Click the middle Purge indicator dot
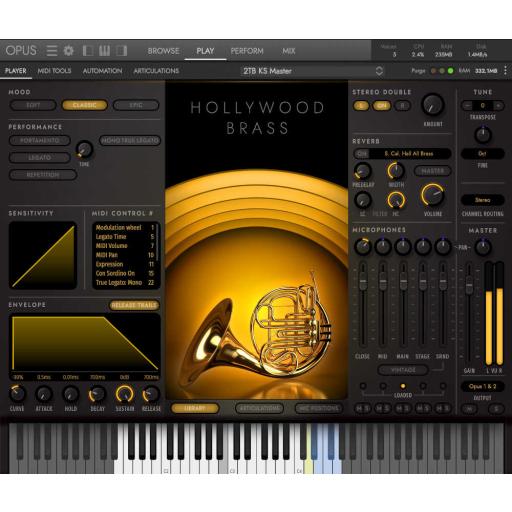This screenshot has height=512, width=512. [442, 71]
